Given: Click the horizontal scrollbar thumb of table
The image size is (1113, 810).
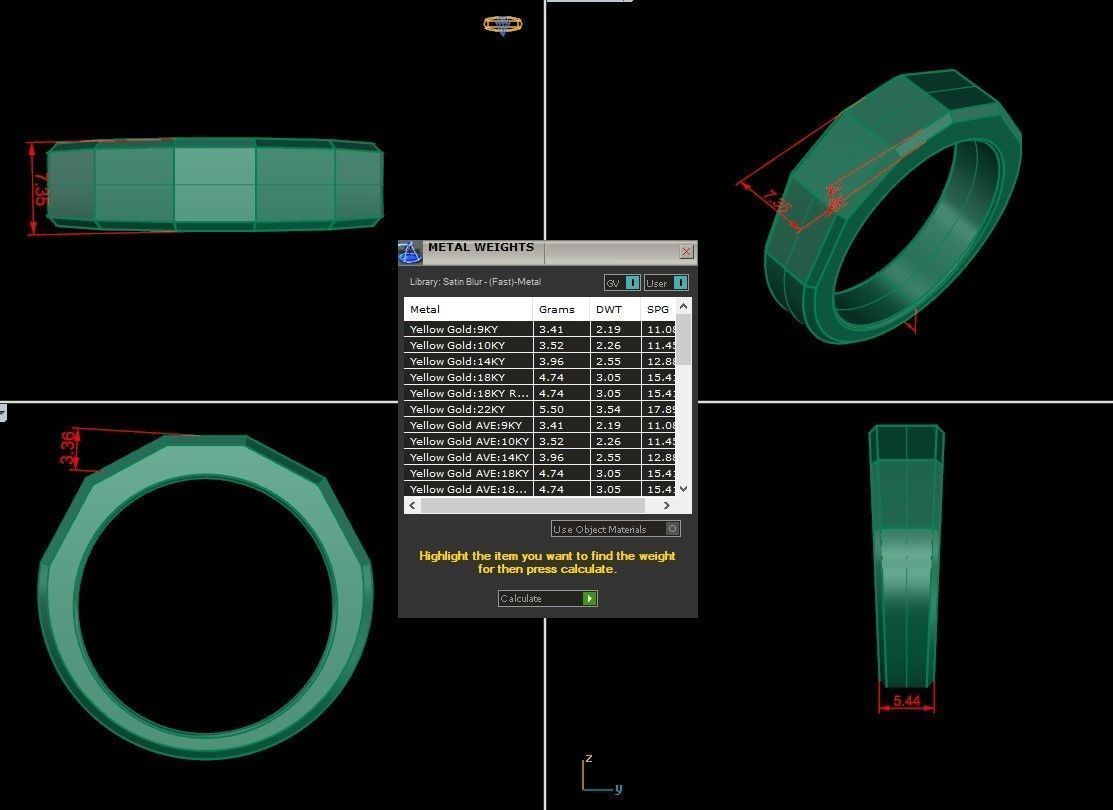Looking at the screenshot, I should pyautogui.click(x=532, y=505).
